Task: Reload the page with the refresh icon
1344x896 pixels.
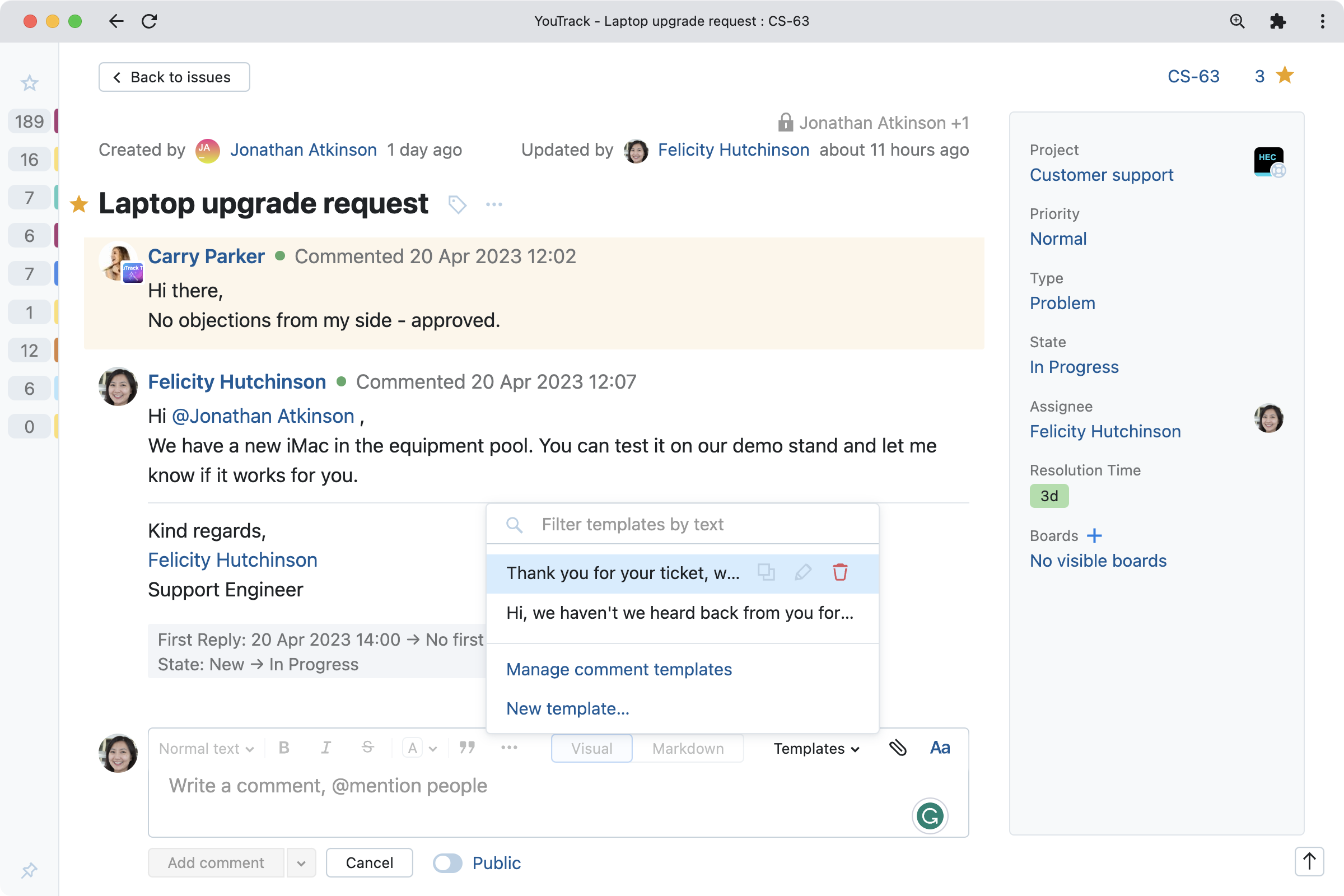Action: (149, 21)
